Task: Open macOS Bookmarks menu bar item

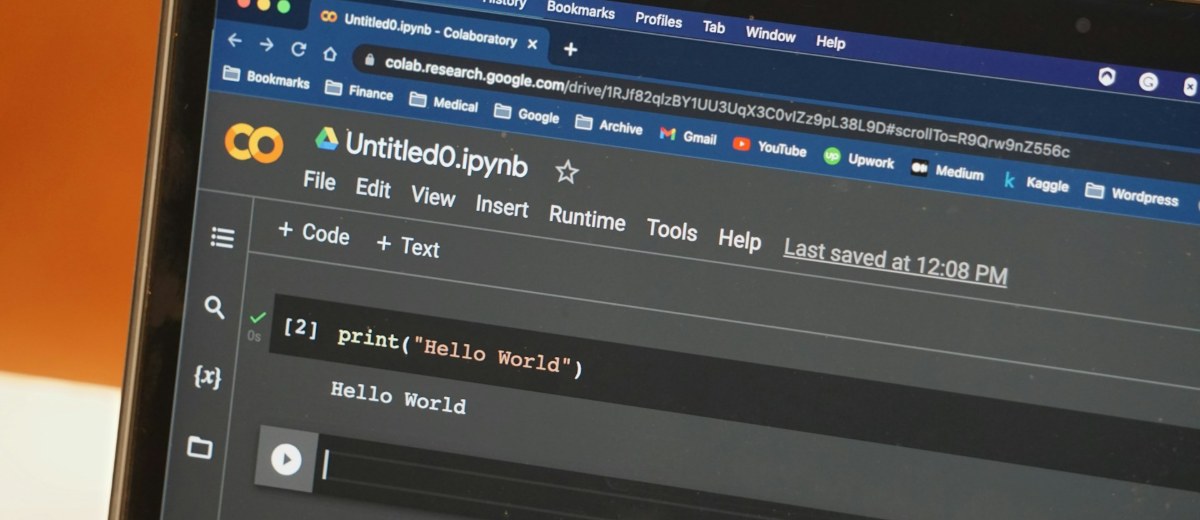Action: click(x=582, y=10)
